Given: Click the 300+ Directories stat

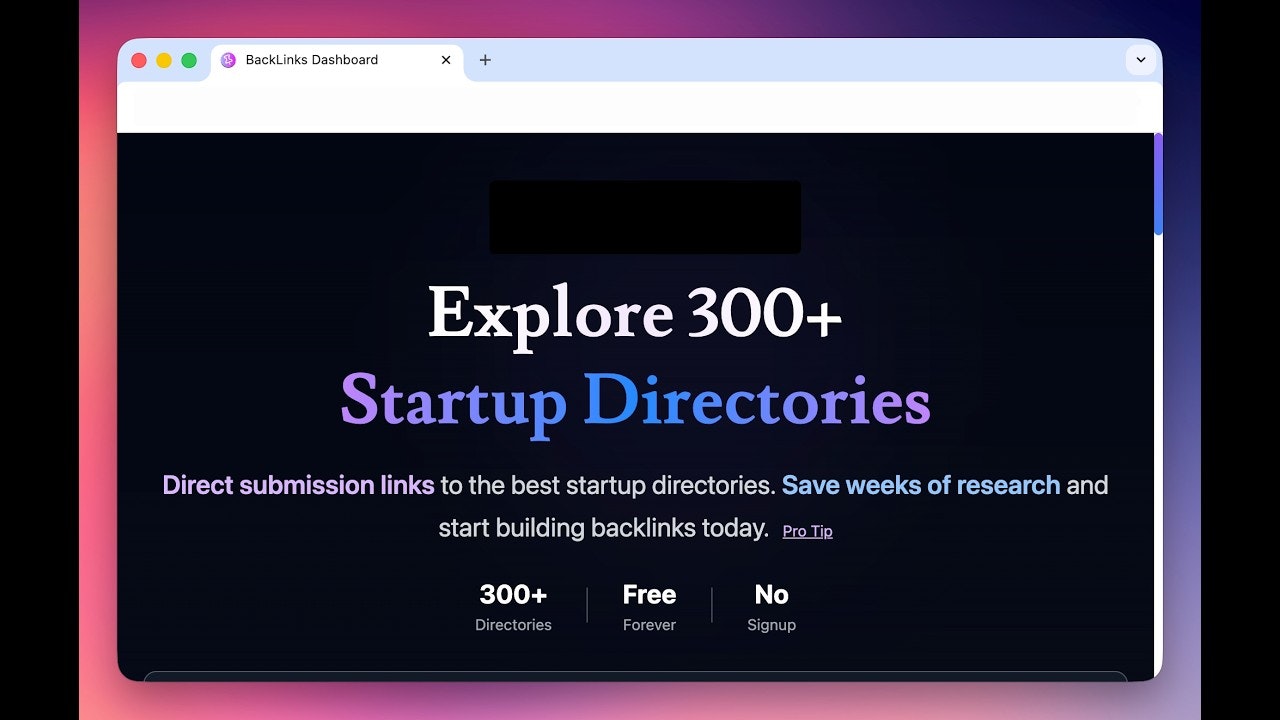Looking at the screenshot, I should click(x=513, y=607).
